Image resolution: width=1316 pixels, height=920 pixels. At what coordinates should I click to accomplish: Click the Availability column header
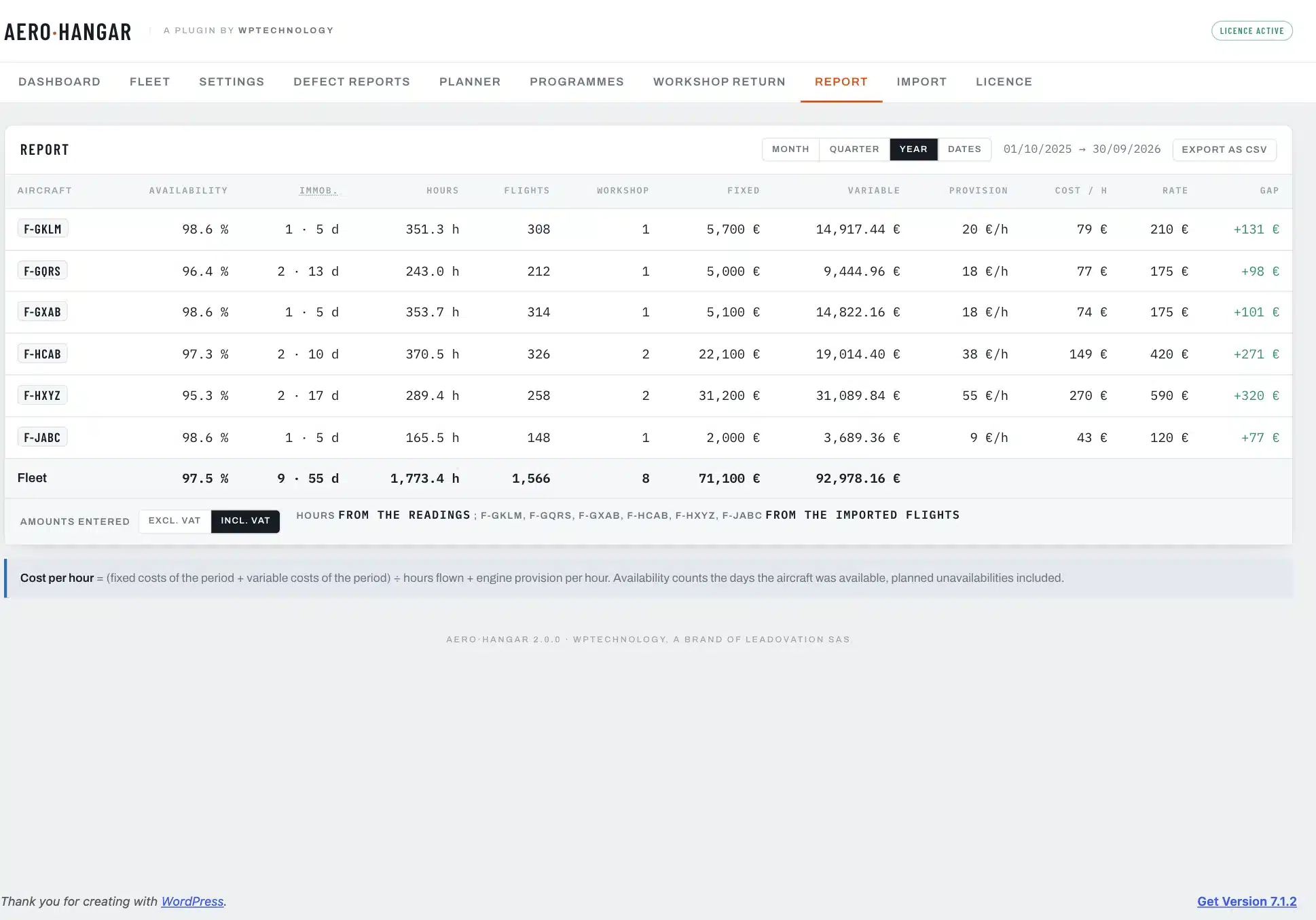coord(188,191)
